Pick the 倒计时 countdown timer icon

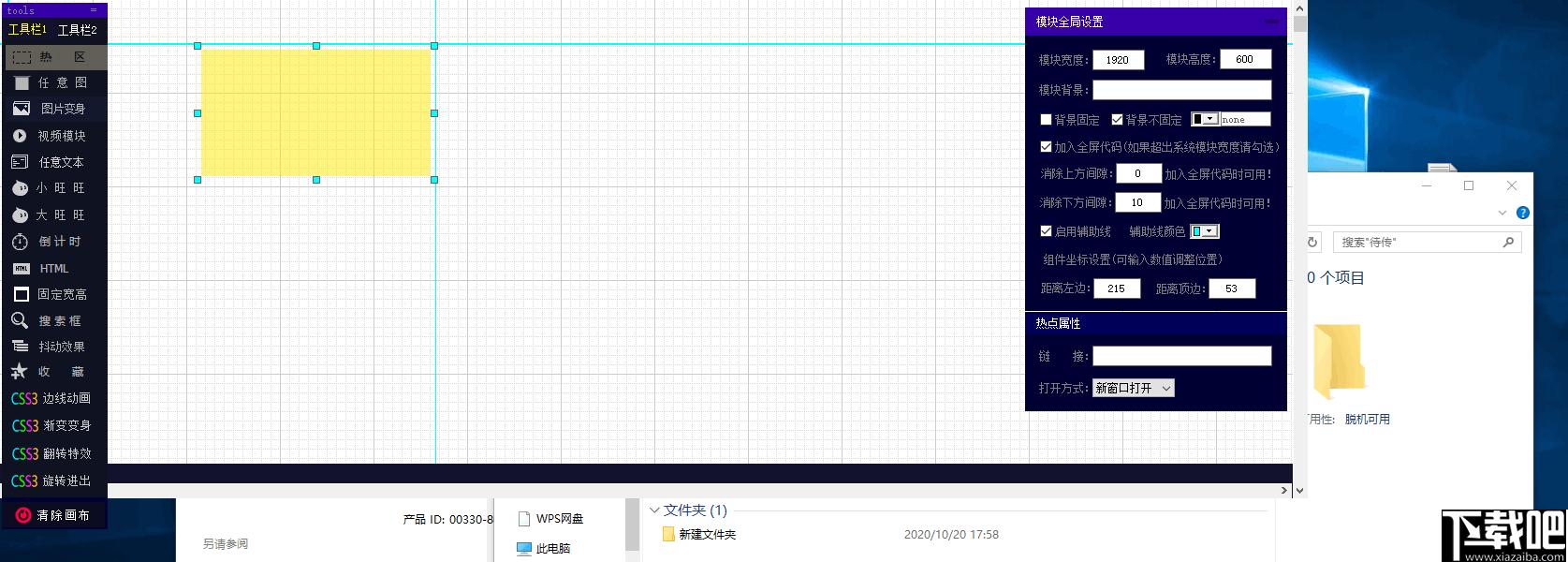pyautogui.click(x=20, y=242)
